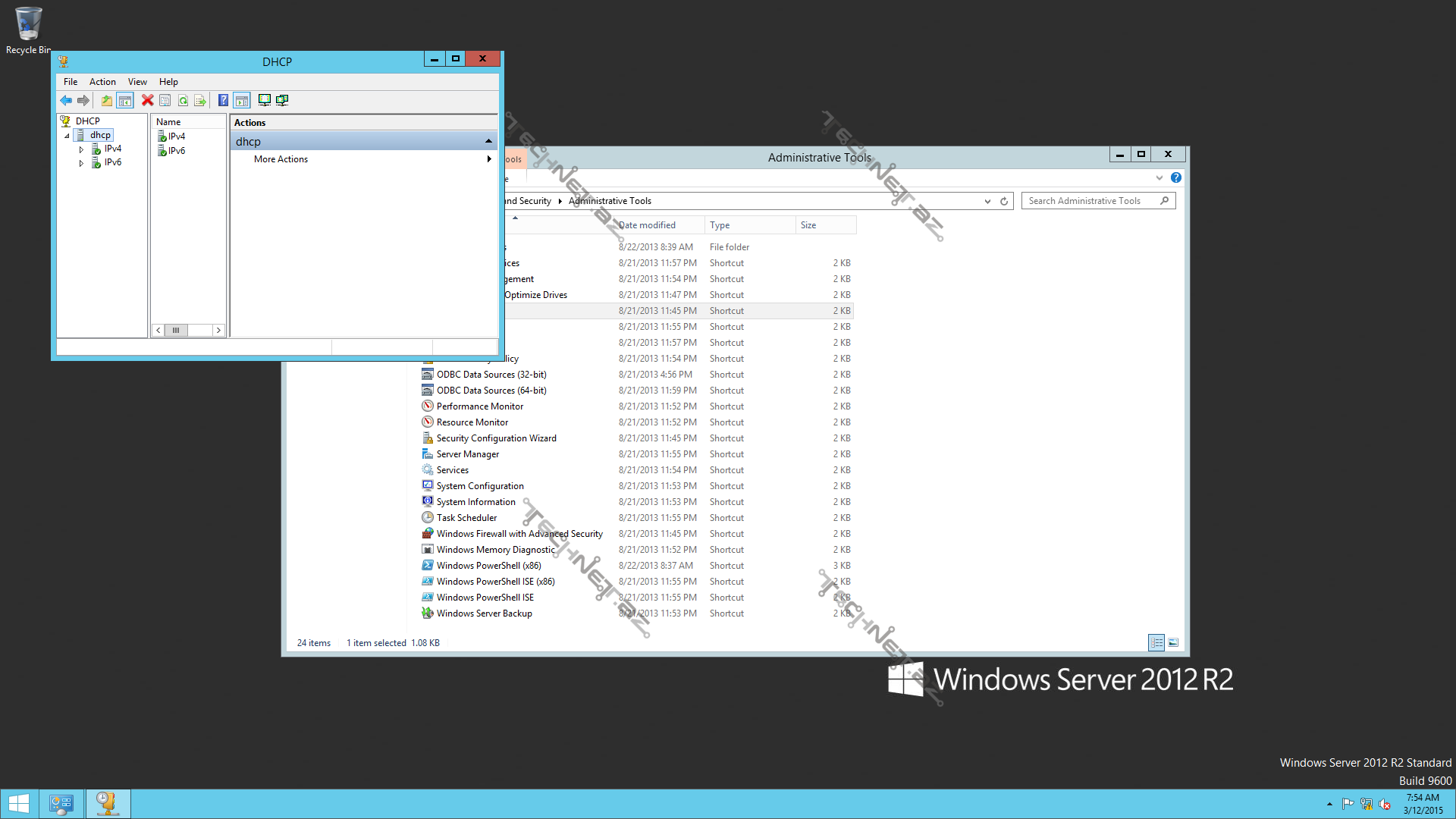Click the Search Administrative Tools box
This screenshot has height=819, width=1456.
click(x=1090, y=201)
